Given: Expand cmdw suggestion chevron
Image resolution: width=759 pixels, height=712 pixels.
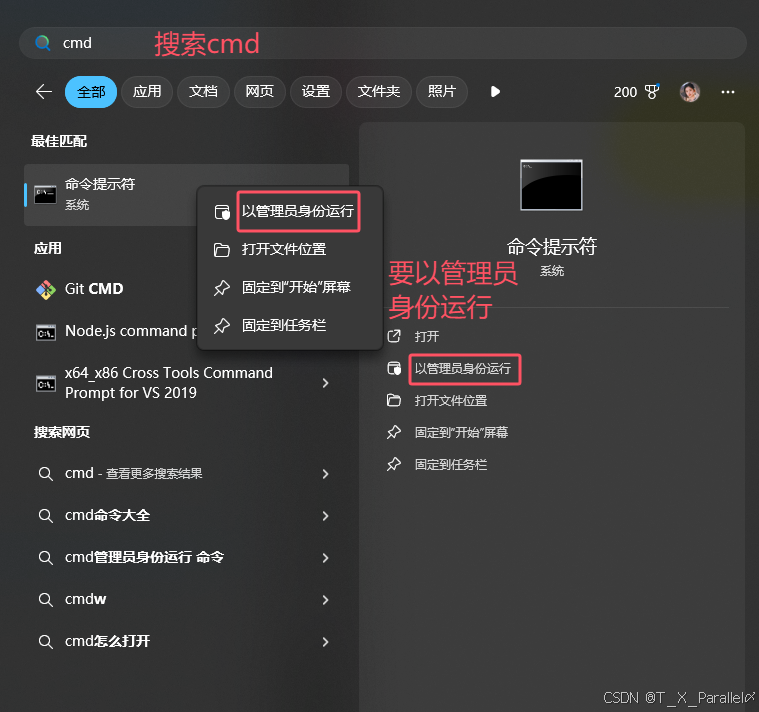Looking at the screenshot, I should coord(326,600).
